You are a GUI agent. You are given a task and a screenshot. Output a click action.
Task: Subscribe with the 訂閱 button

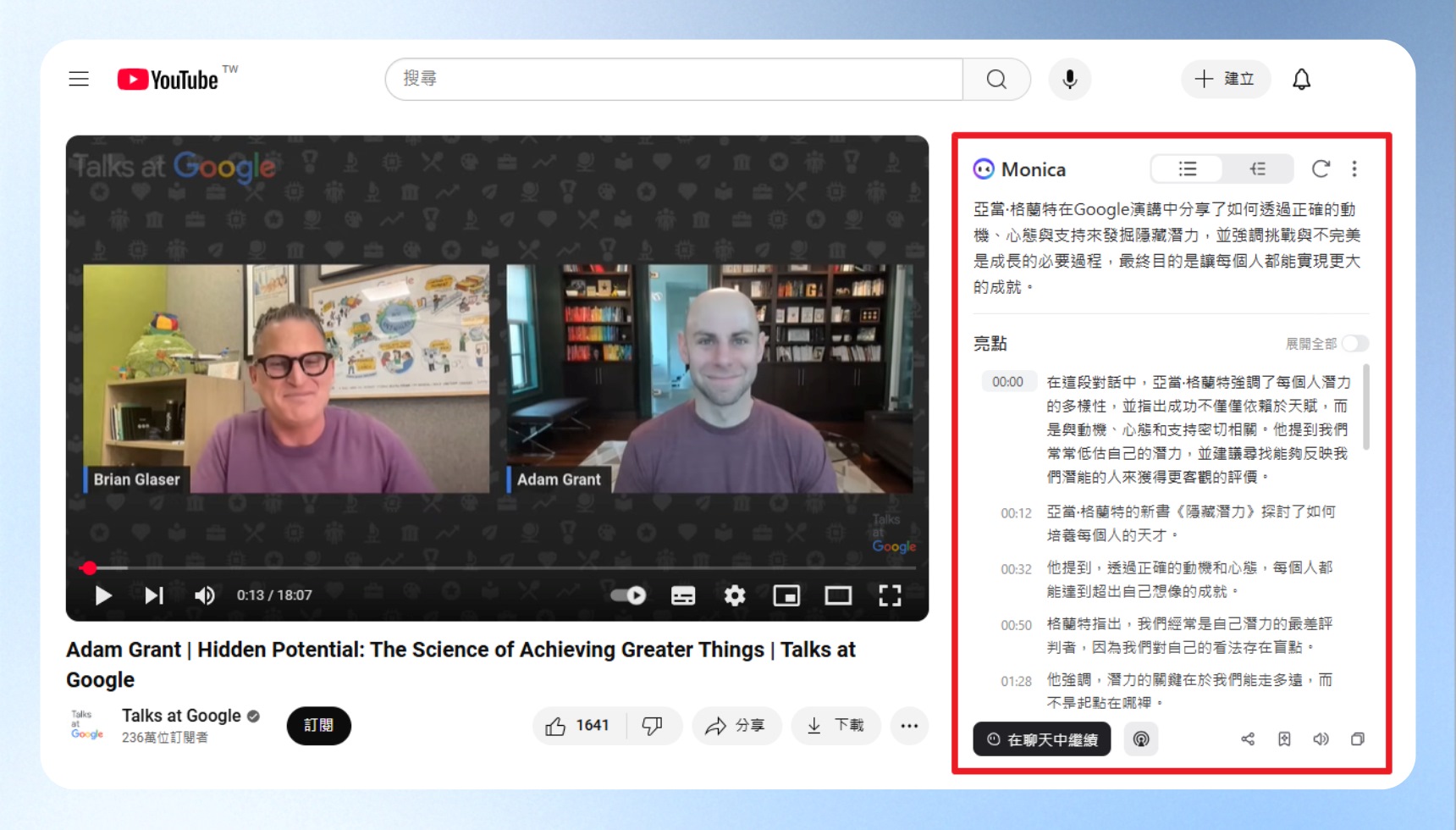pyautogui.click(x=319, y=726)
